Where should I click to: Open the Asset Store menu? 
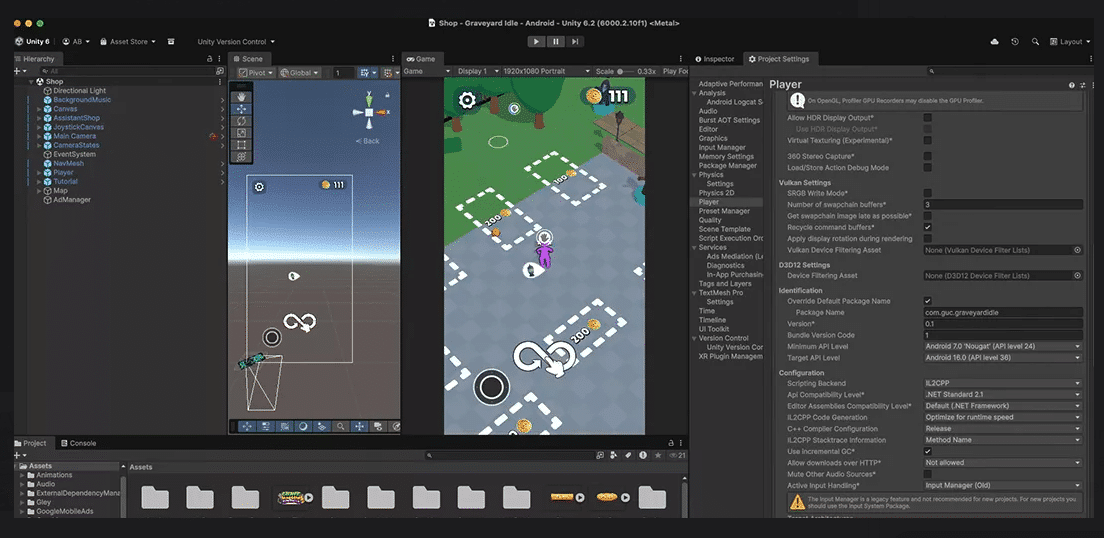[128, 42]
